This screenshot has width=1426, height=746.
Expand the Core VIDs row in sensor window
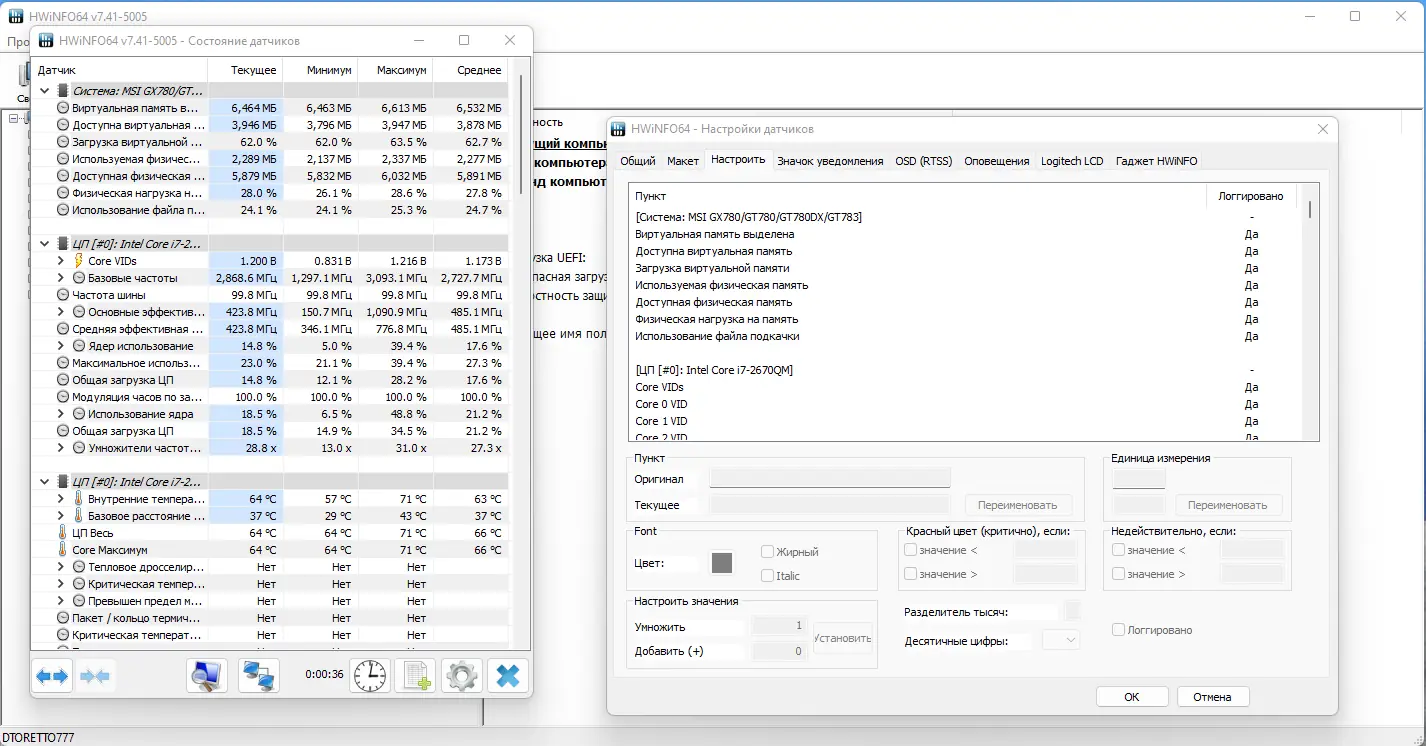[60, 261]
